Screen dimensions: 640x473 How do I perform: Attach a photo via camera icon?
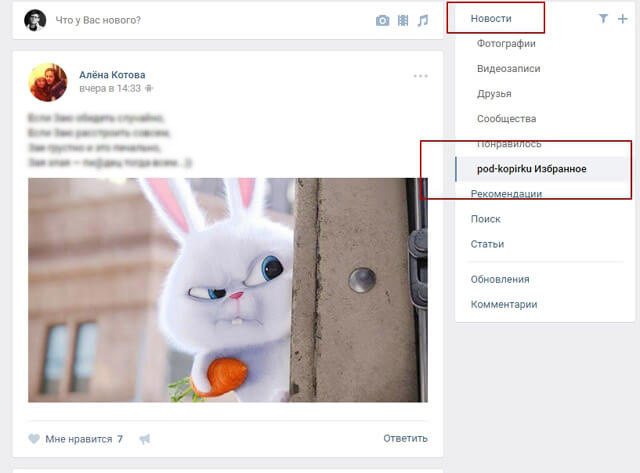click(x=382, y=20)
